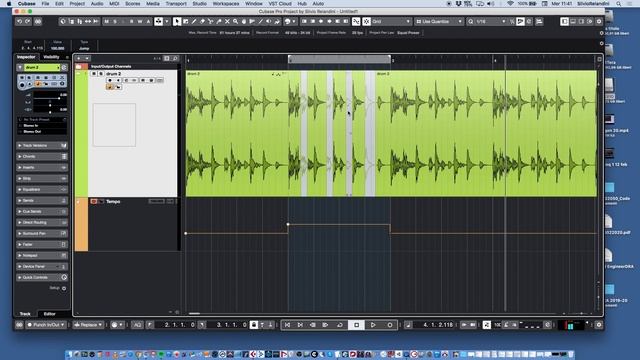This screenshot has width=640, height=360.
Task: Click the transport Rewind button
Action: (x=313, y=325)
